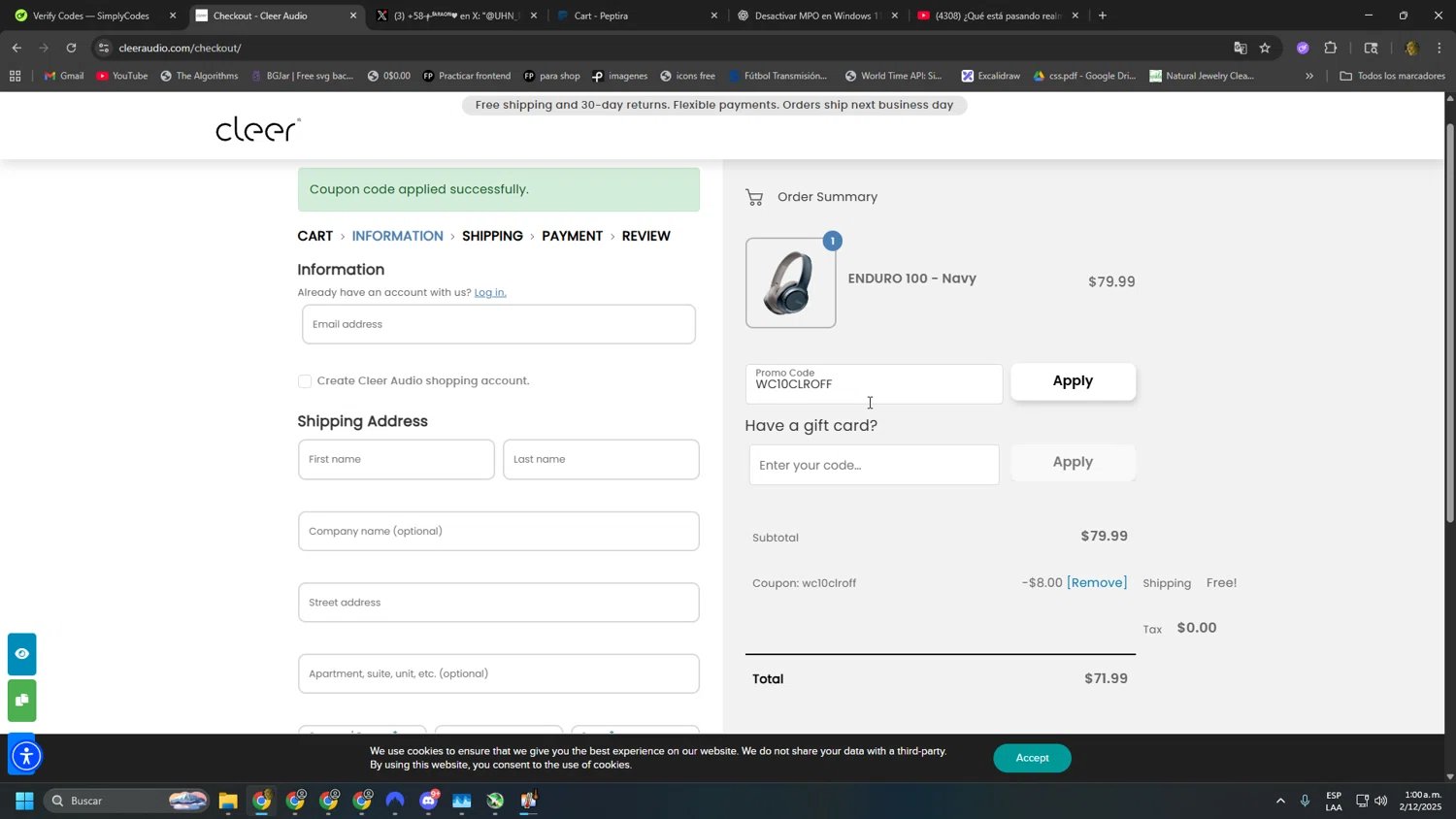Bookmark this page with the star icon

coord(1265,48)
